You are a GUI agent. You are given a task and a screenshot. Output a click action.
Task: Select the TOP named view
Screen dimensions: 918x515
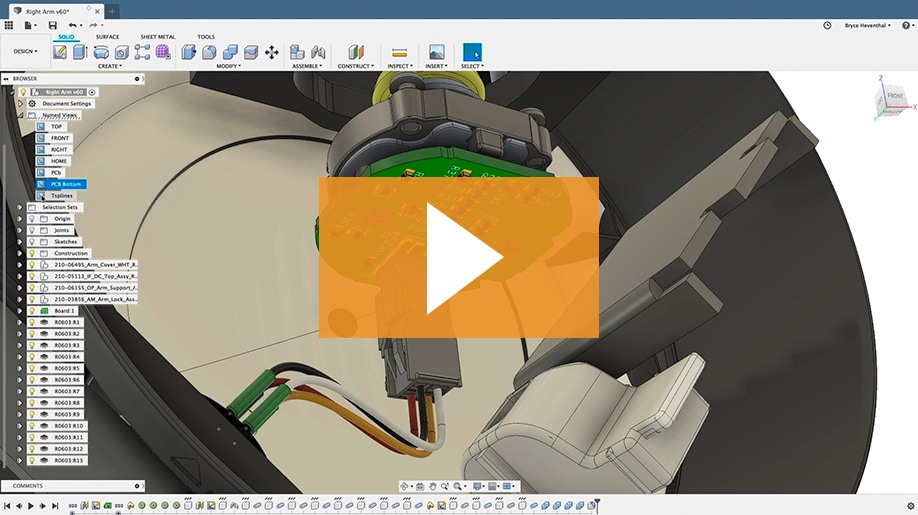click(x=56, y=126)
